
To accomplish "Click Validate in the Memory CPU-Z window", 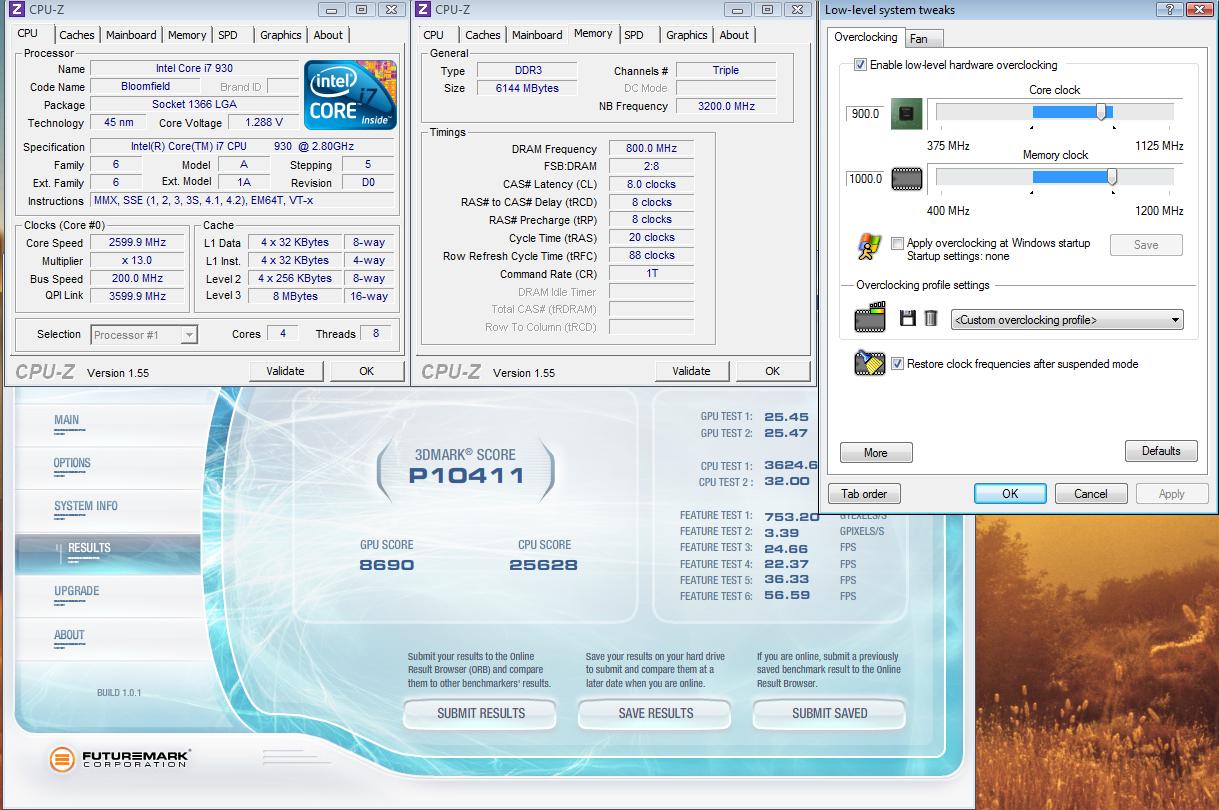I will click(x=691, y=371).
